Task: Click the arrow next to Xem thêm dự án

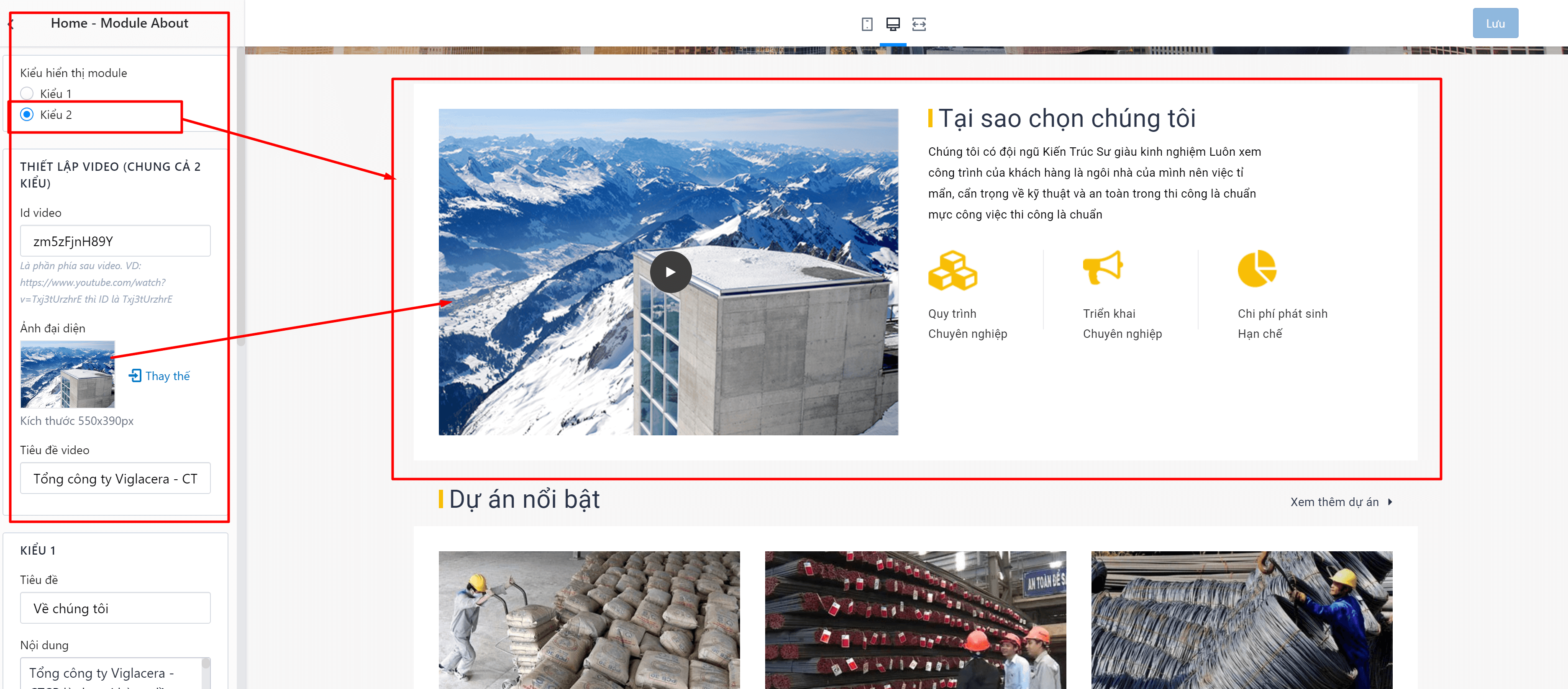Action: (1390, 502)
